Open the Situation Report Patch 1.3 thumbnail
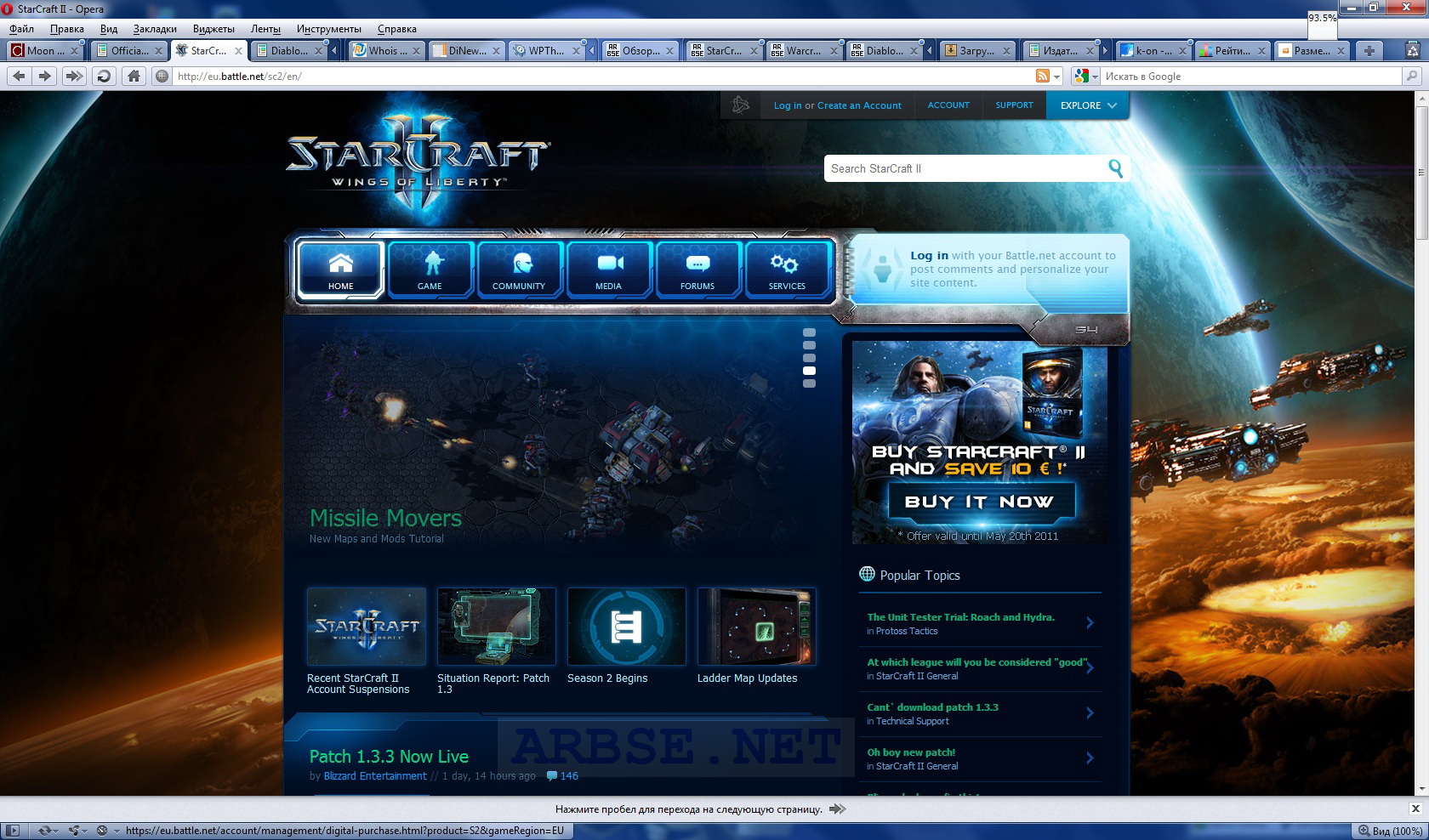Image resolution: width=1429 pixels, height=840 pixels. click(x=496, y=627)
